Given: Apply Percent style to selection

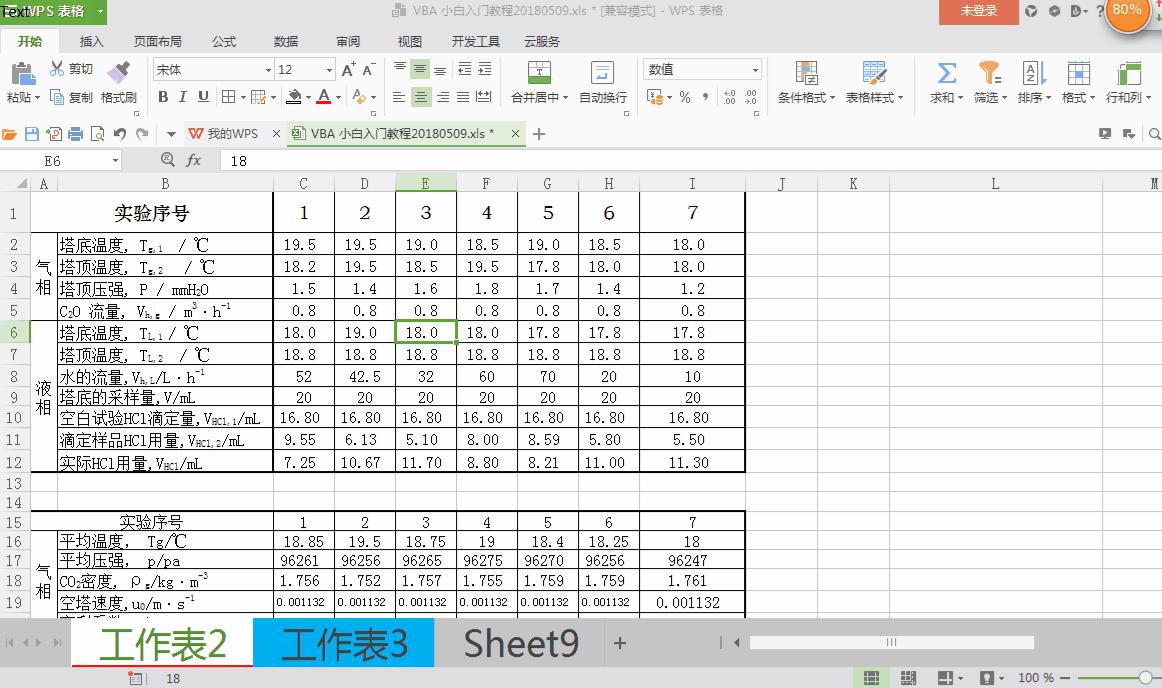Looking at the screenshot, I should click(686, 97).
